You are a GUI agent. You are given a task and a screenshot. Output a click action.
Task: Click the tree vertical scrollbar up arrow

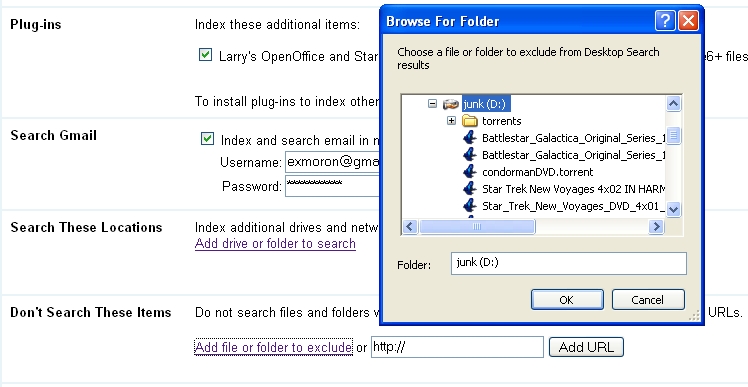pos(673,104)
